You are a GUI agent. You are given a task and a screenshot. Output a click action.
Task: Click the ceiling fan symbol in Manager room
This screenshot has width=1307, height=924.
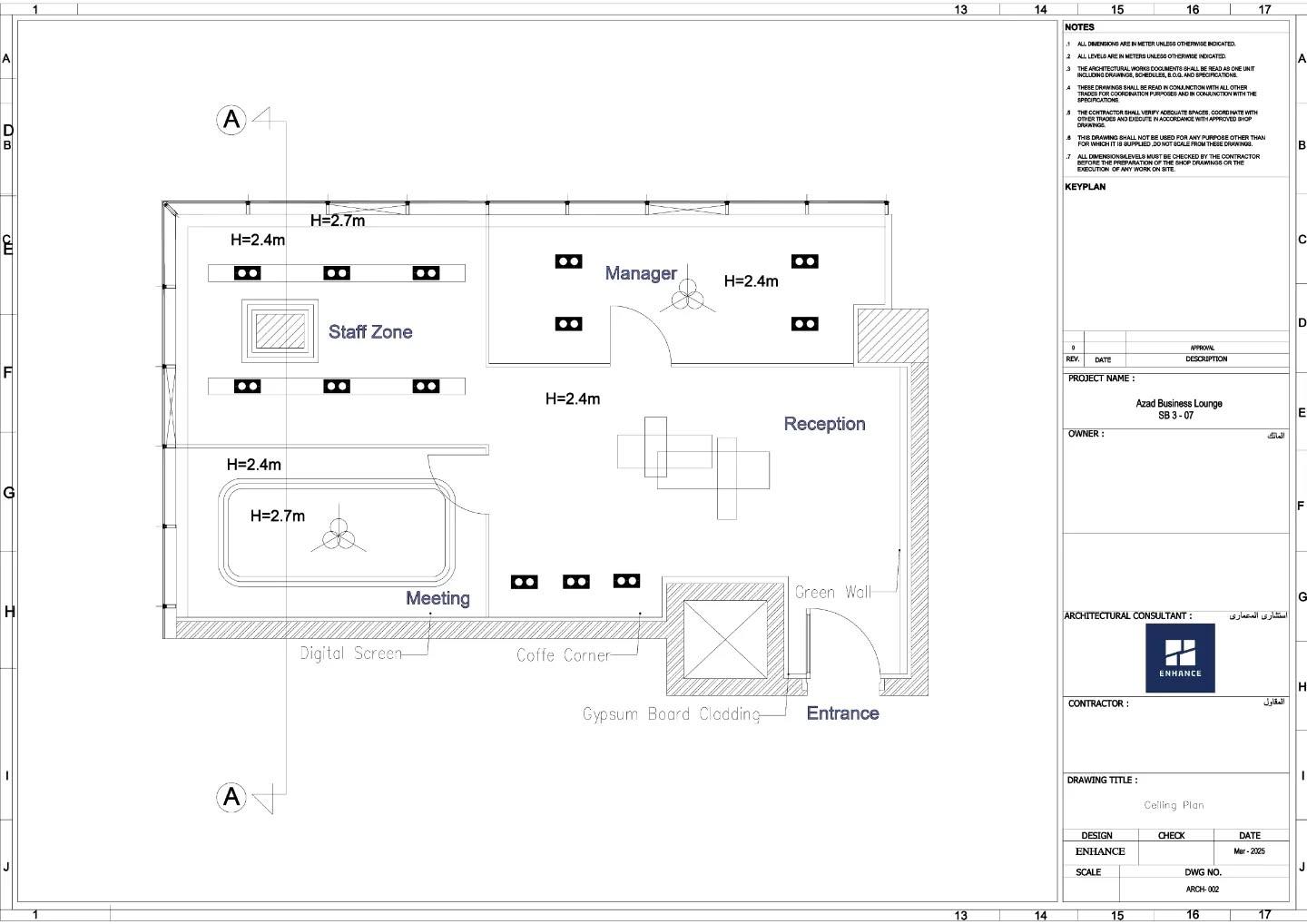point(687,294)
